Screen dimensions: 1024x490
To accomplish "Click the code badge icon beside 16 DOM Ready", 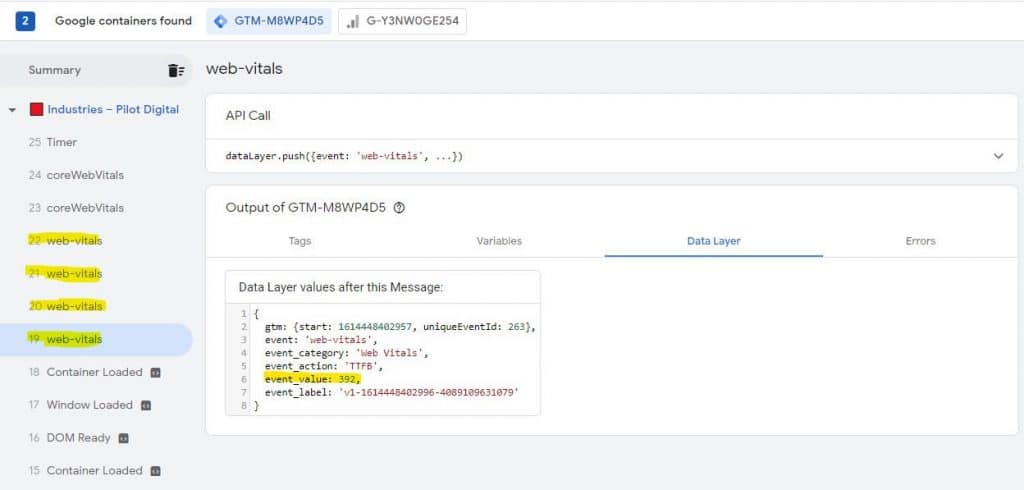I will click(x=123, y=438).
